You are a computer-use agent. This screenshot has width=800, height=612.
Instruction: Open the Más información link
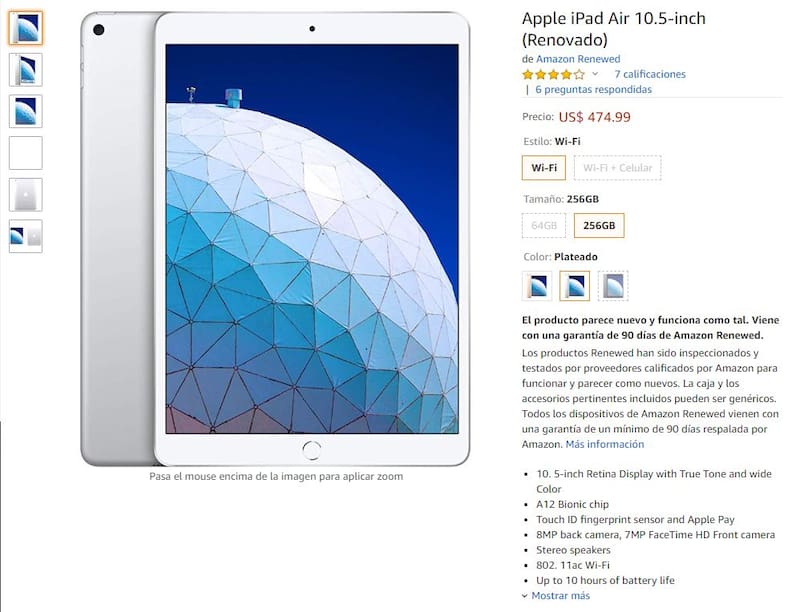pos(605,444)
